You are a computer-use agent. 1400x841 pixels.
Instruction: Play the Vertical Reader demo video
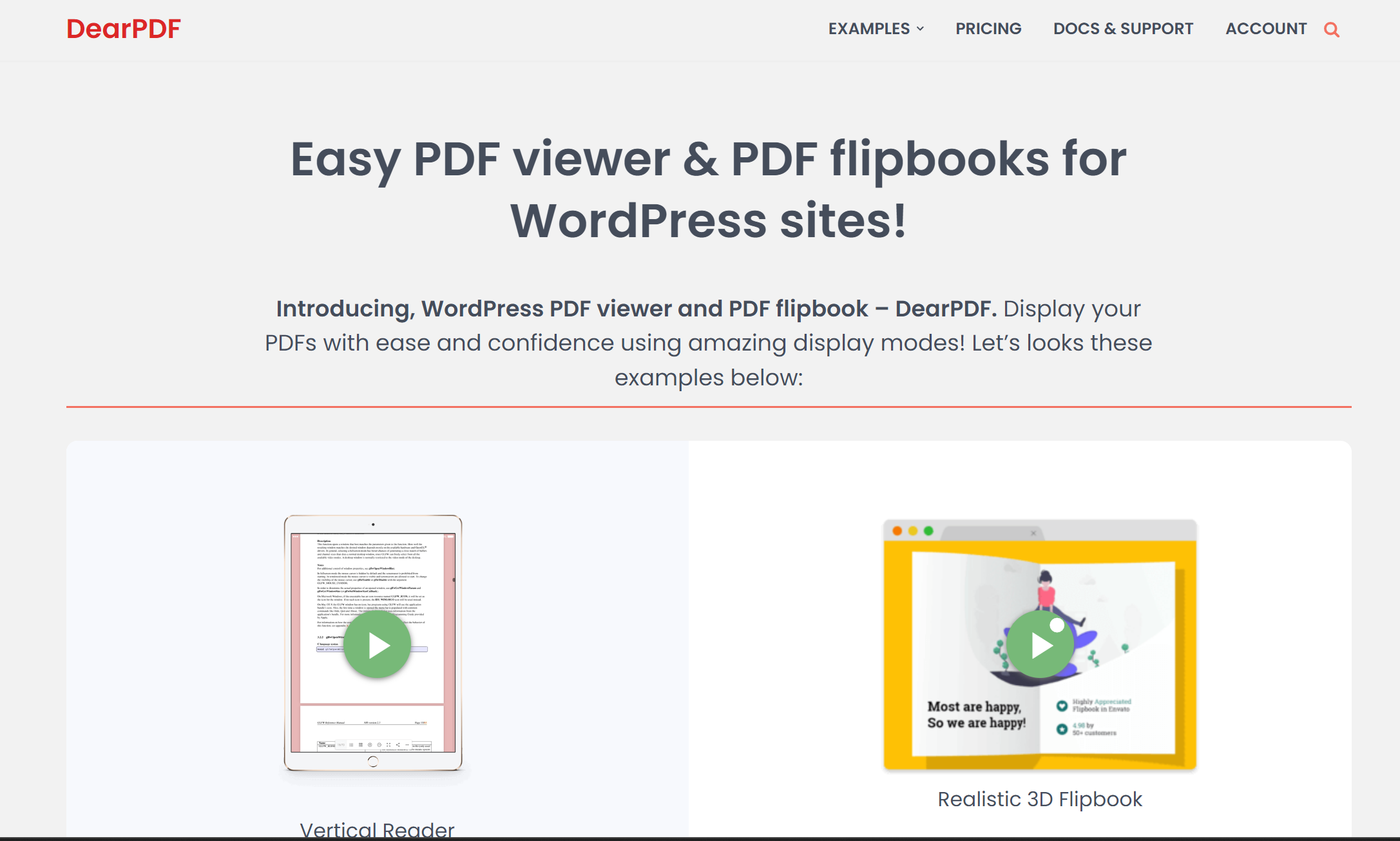click(377, 645)
